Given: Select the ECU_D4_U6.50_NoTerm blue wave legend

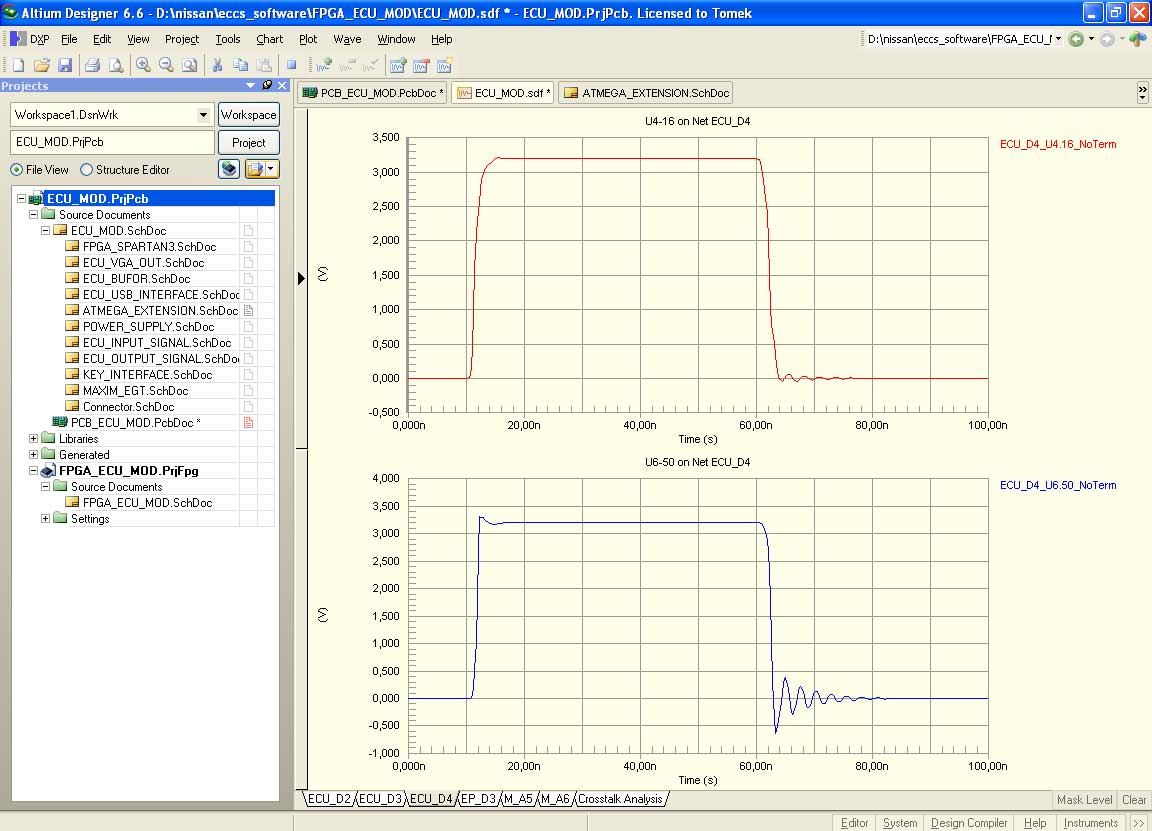Looking at the screenshot, I should pos(1057,485).
